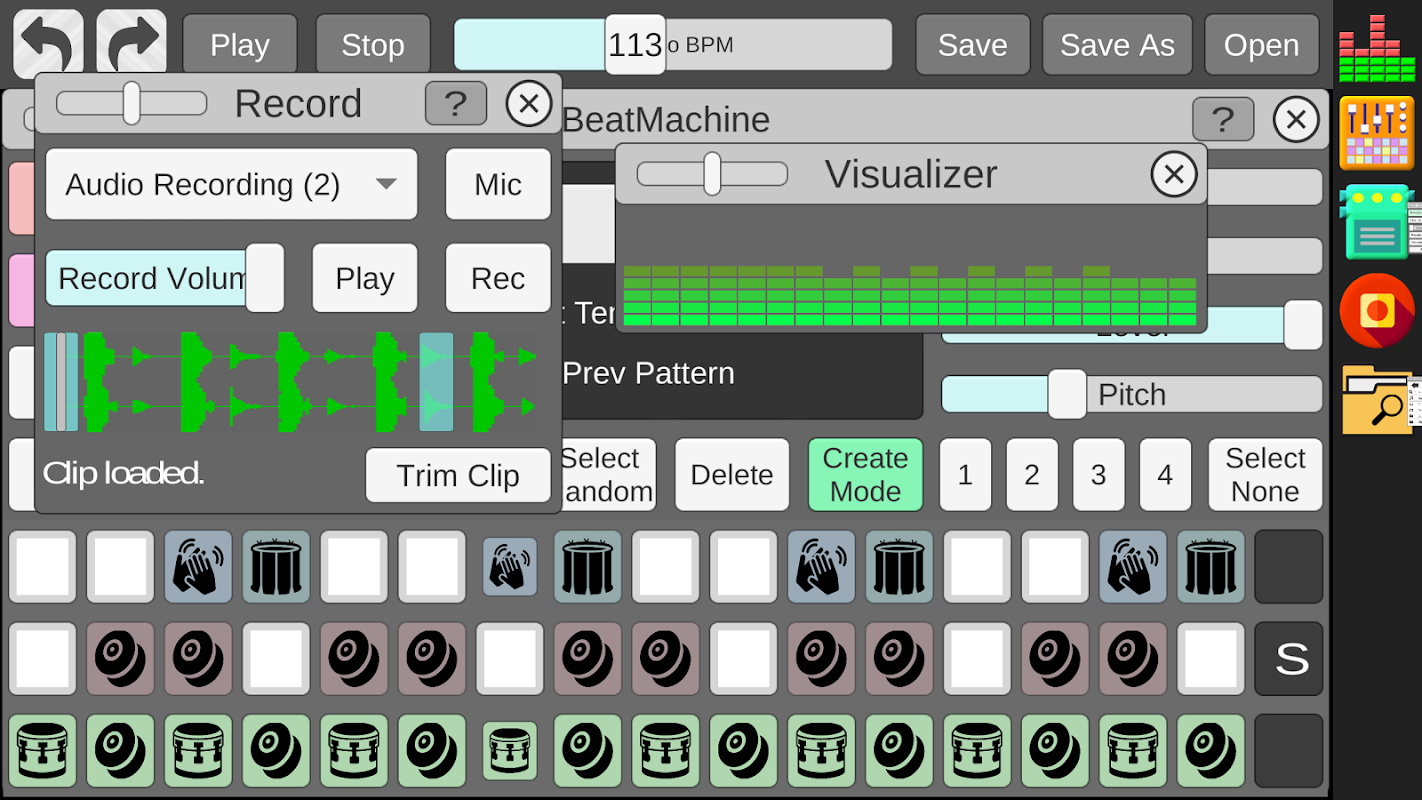Click the Save As button
The height and width of the screenshot is (800, 1422).
1117,45
